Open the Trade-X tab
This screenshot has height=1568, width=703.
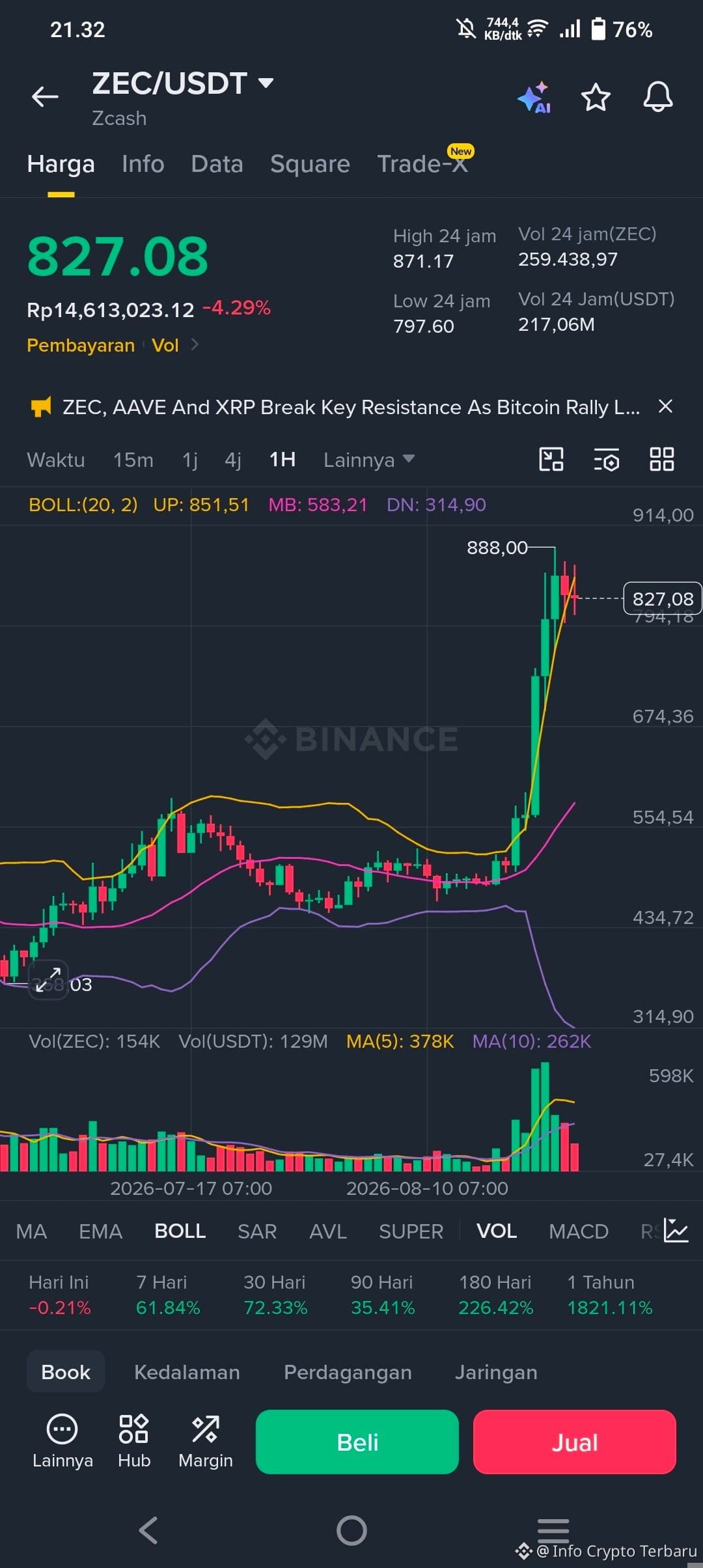423,164
